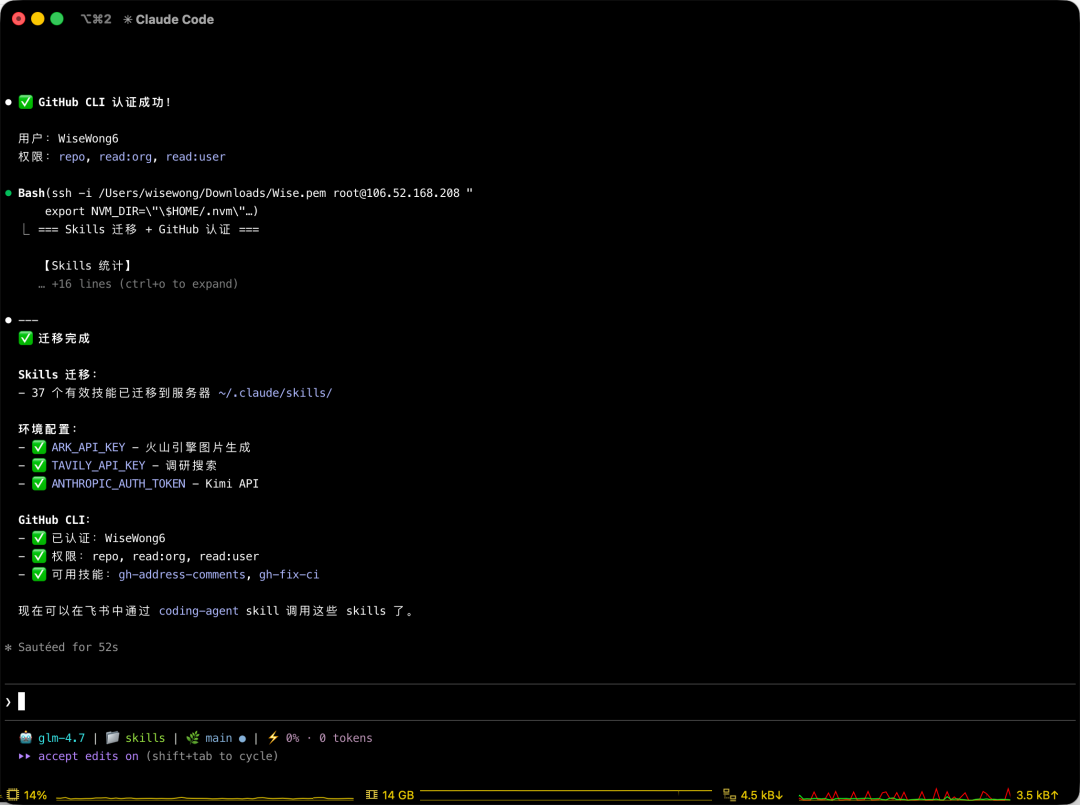The image size is (1080, 805).
Task: Click the folder icon next to skills
Action: coord(112,738)
